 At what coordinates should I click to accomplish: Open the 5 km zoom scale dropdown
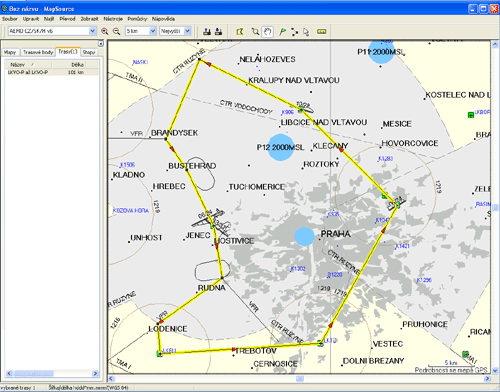click(x=141, y=31)
